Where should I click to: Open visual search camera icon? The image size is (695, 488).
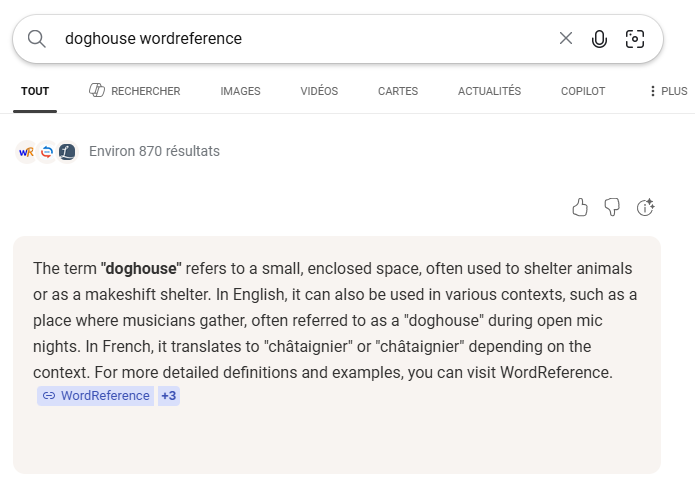click(634, 39)
